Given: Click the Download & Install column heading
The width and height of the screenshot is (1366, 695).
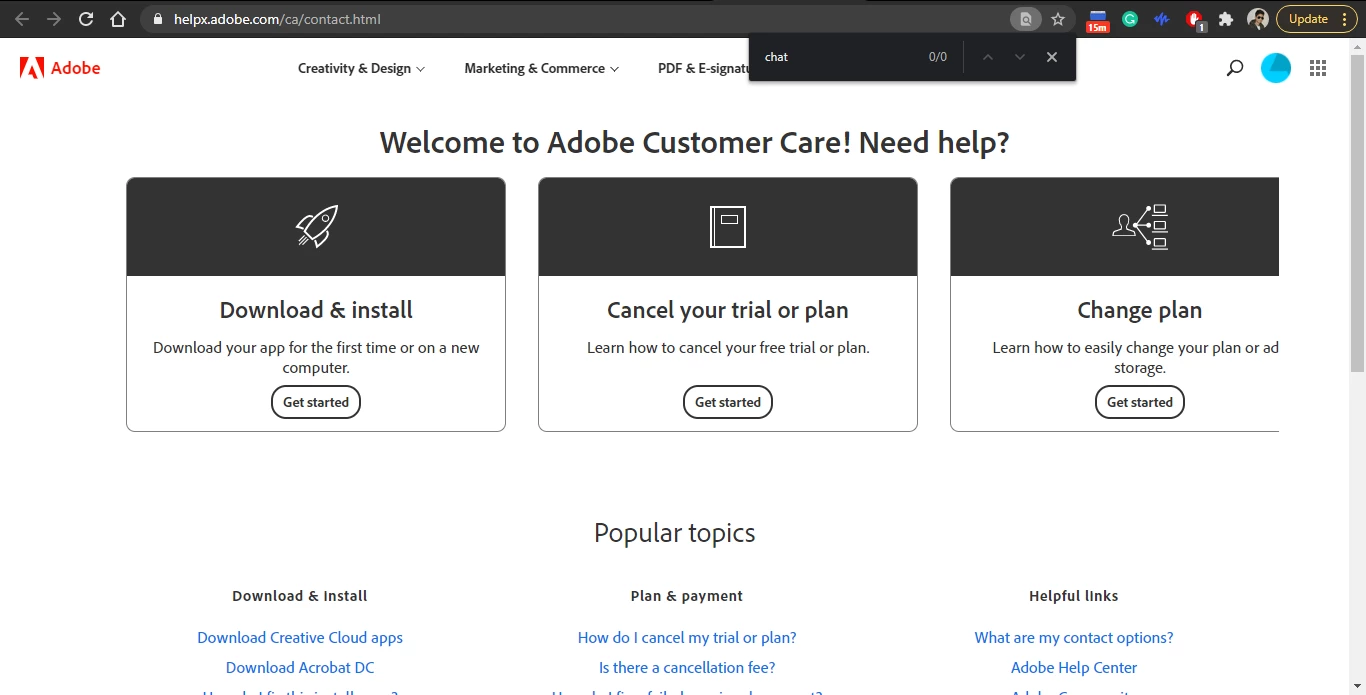Looking at the screenshot, I should click(x=300, y=596).
